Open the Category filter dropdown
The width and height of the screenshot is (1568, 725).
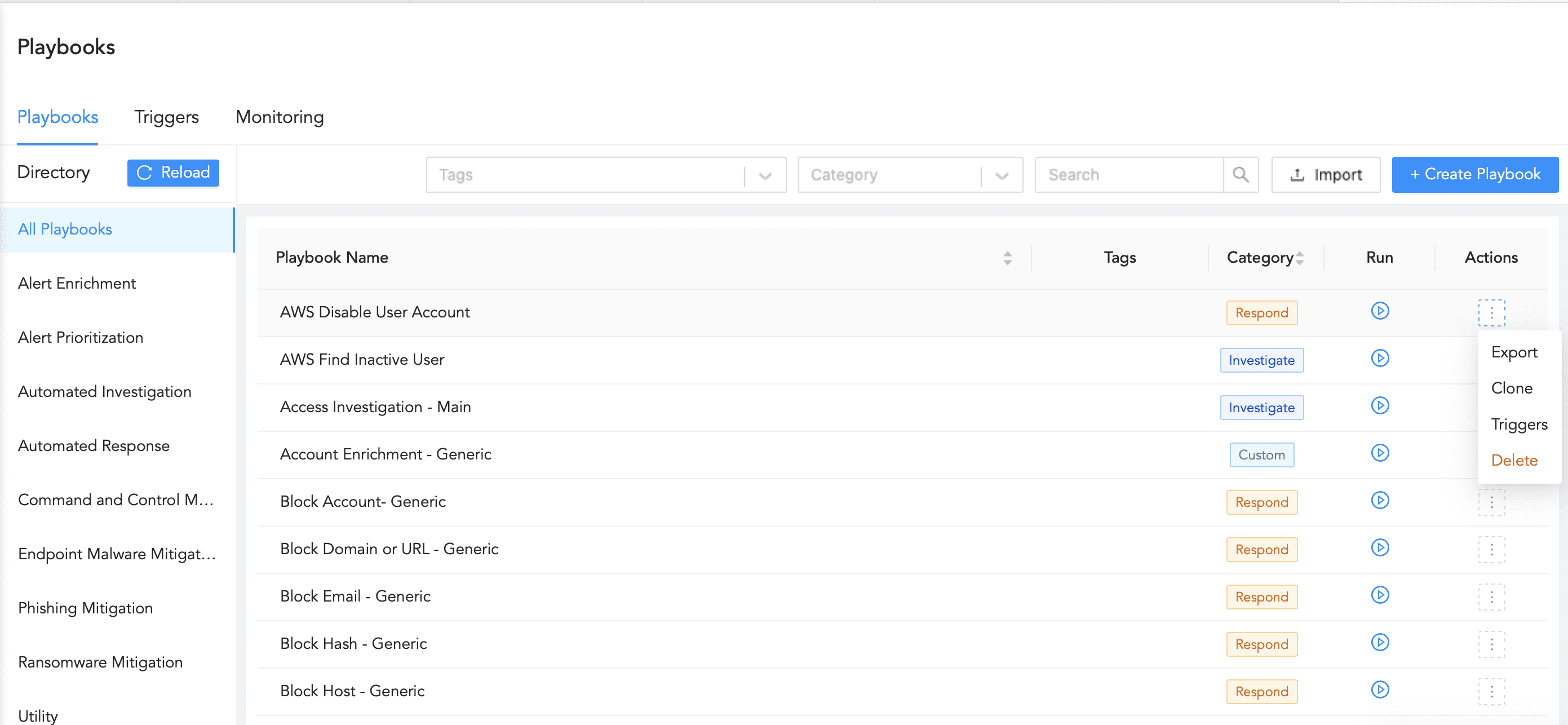(1002, 175)
